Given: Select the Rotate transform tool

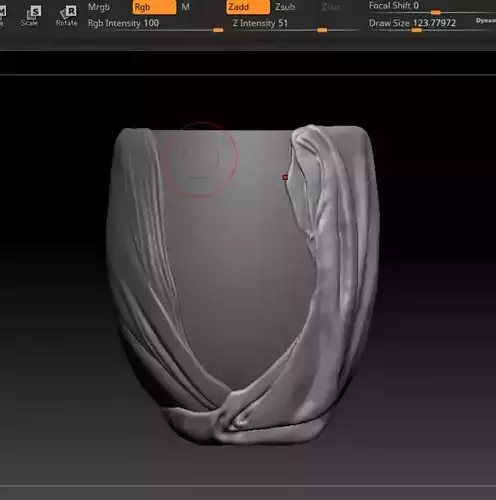Looking at the screenshot, I should point(67,16).
